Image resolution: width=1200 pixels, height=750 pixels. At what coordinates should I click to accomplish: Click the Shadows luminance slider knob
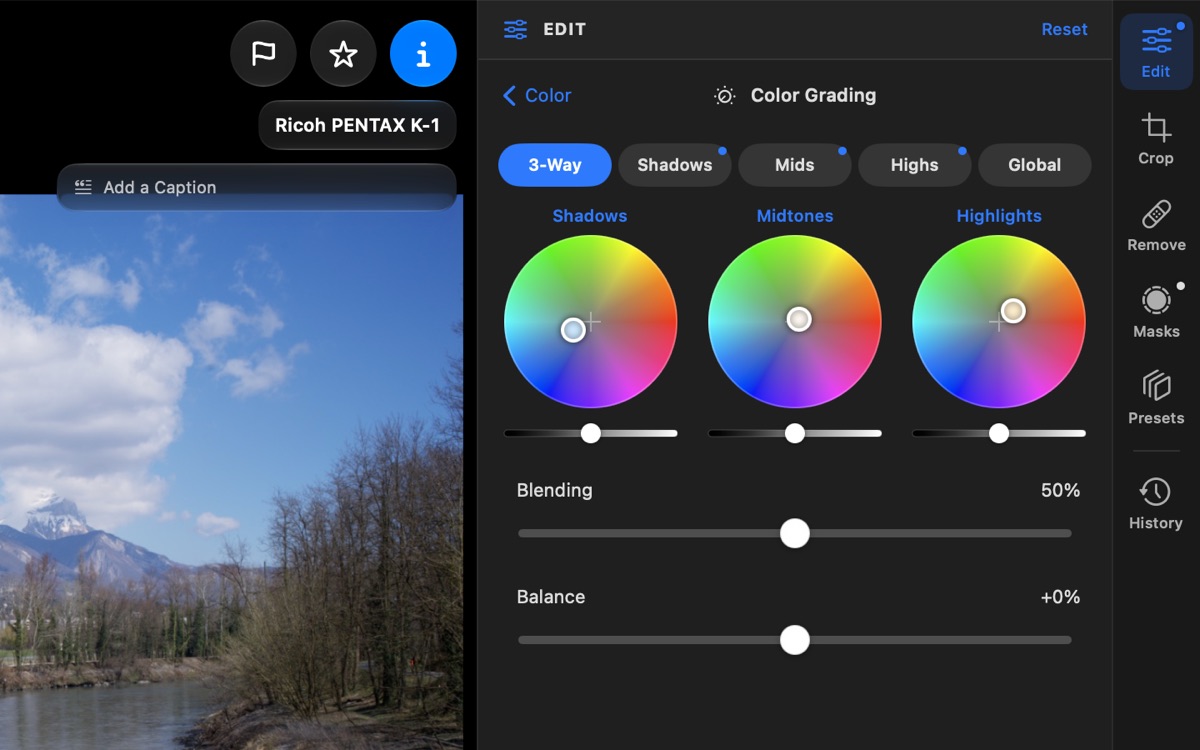pyautogui.click(x=591, y=433)
